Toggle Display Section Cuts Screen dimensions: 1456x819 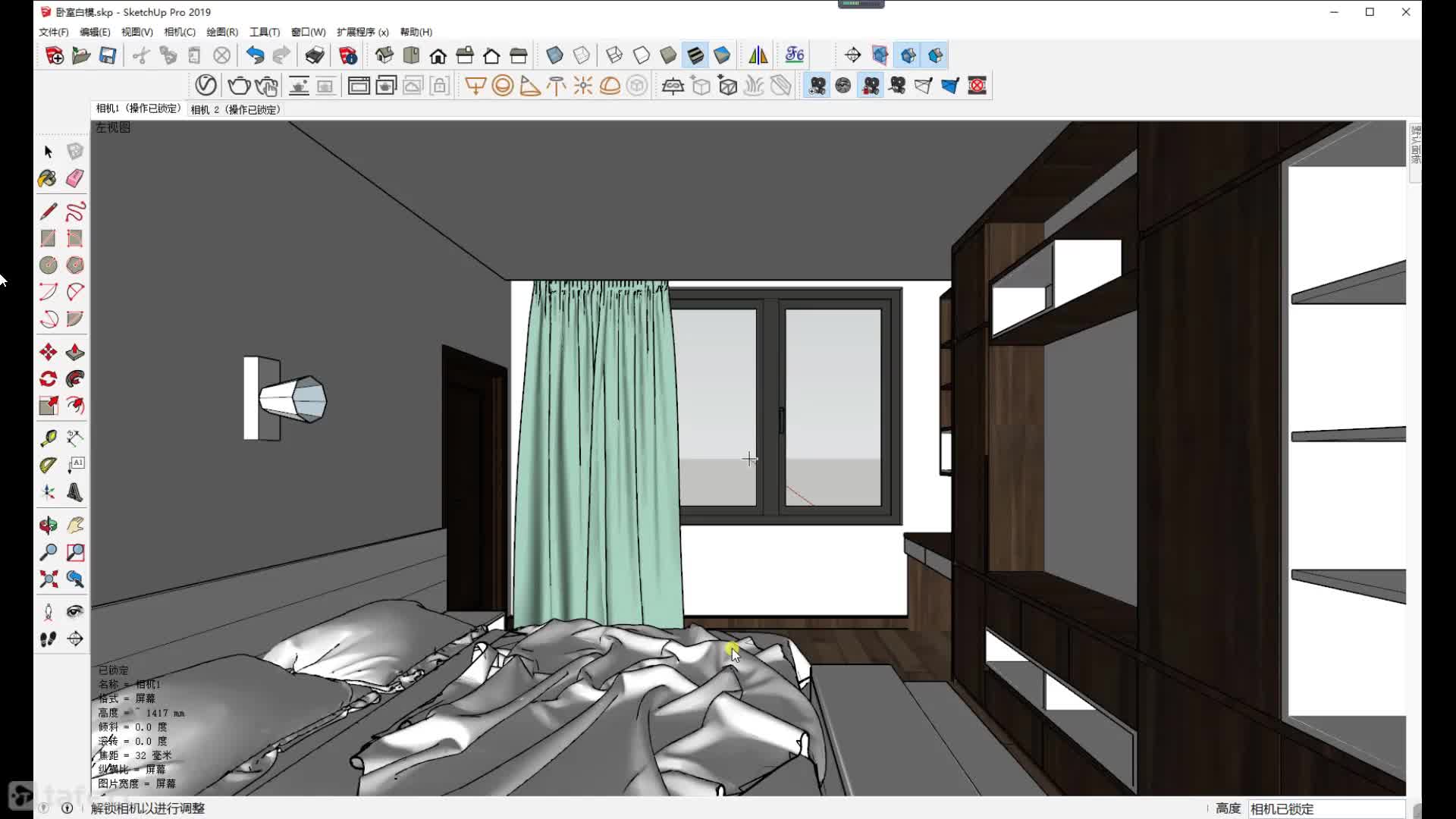[x=908, y=55]
